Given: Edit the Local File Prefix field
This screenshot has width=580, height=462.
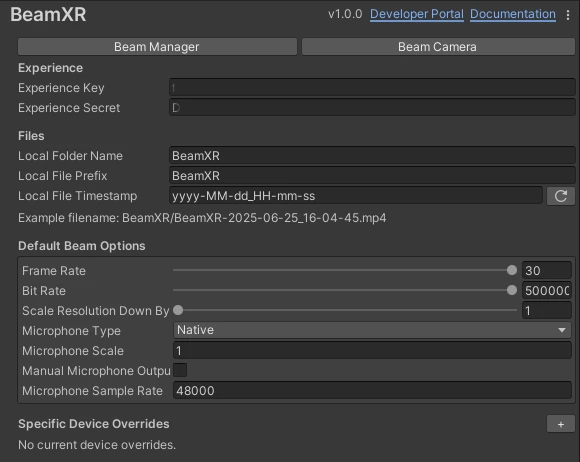Looking at the screenshot, I should click(372, 176).
